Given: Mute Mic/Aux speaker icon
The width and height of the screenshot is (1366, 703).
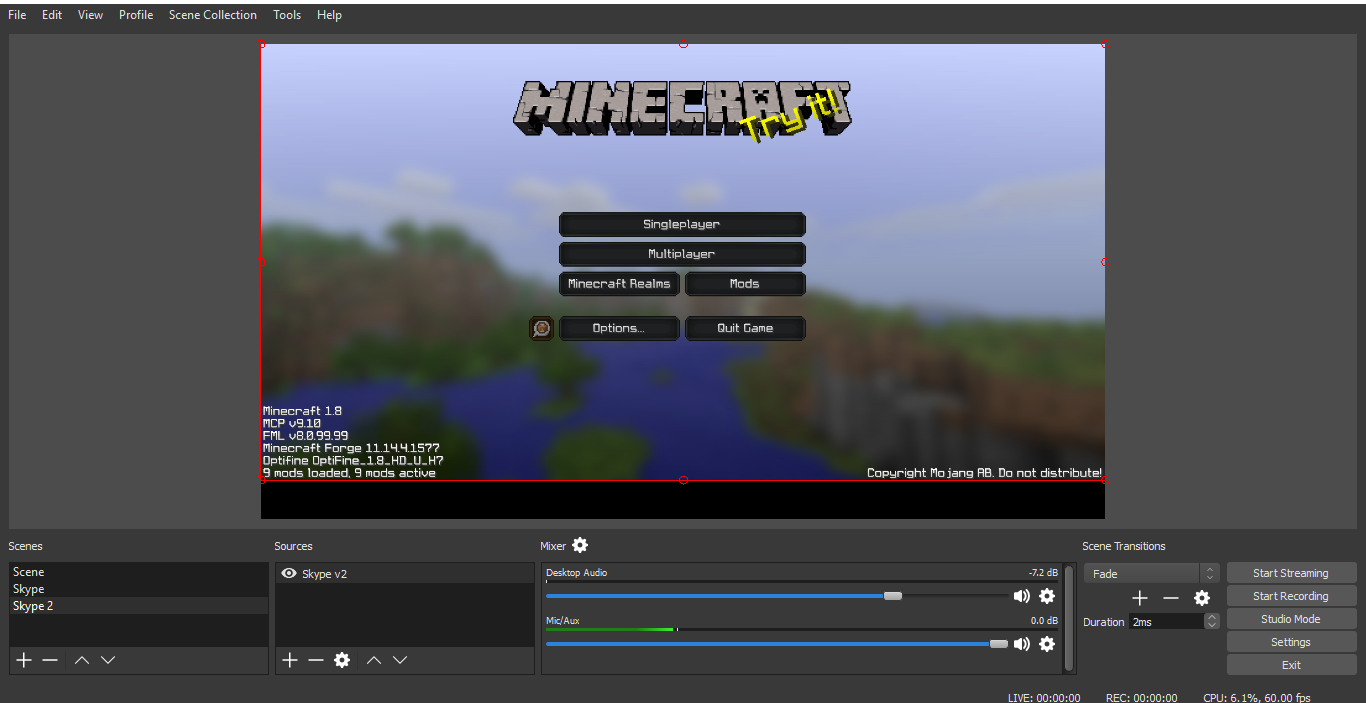Looking at the screenshot, I should (1021, 644).
